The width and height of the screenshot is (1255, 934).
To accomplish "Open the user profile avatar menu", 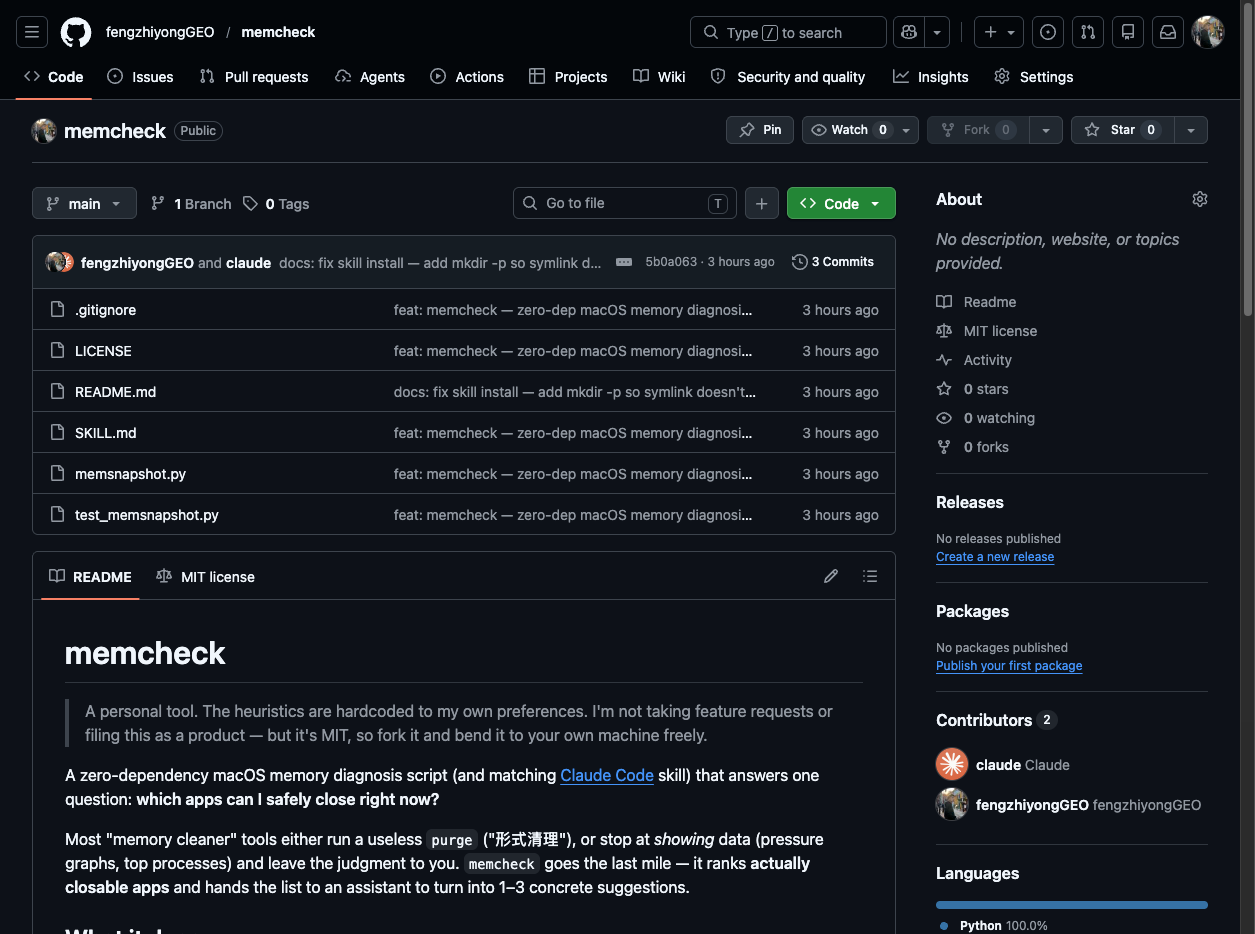I will pyautogui.click(x=1208, y=32).
